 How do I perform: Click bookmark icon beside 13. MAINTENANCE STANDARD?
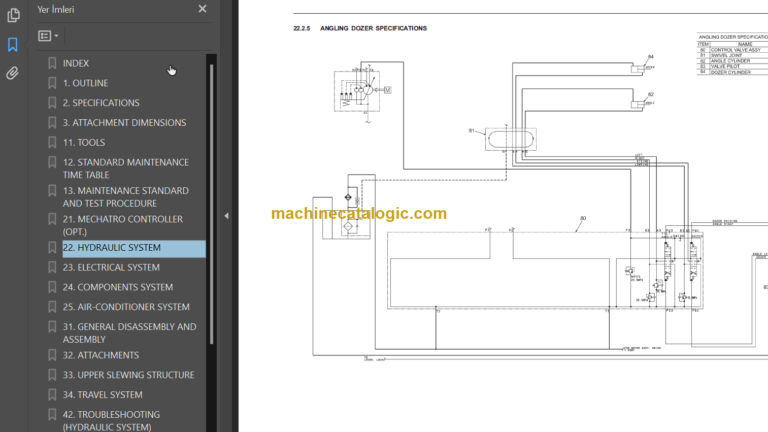(52, 191)
